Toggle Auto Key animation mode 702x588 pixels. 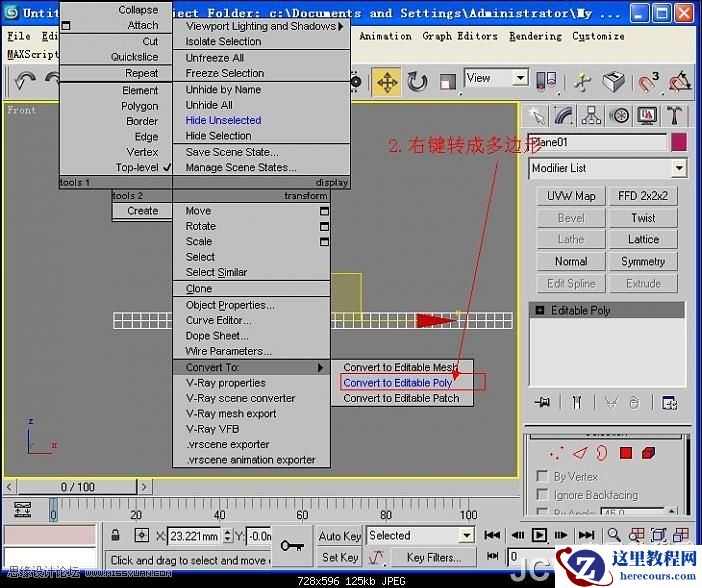click(339, 536)
